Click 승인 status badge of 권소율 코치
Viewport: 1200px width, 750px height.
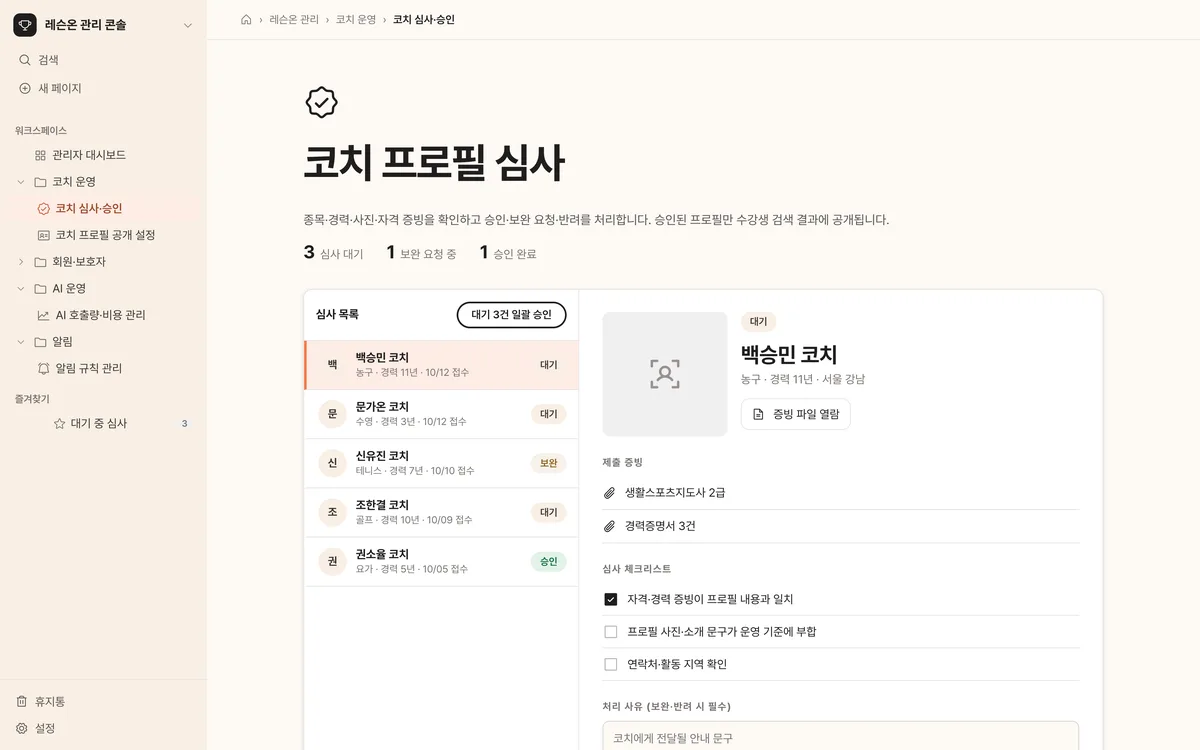point(549,561)
